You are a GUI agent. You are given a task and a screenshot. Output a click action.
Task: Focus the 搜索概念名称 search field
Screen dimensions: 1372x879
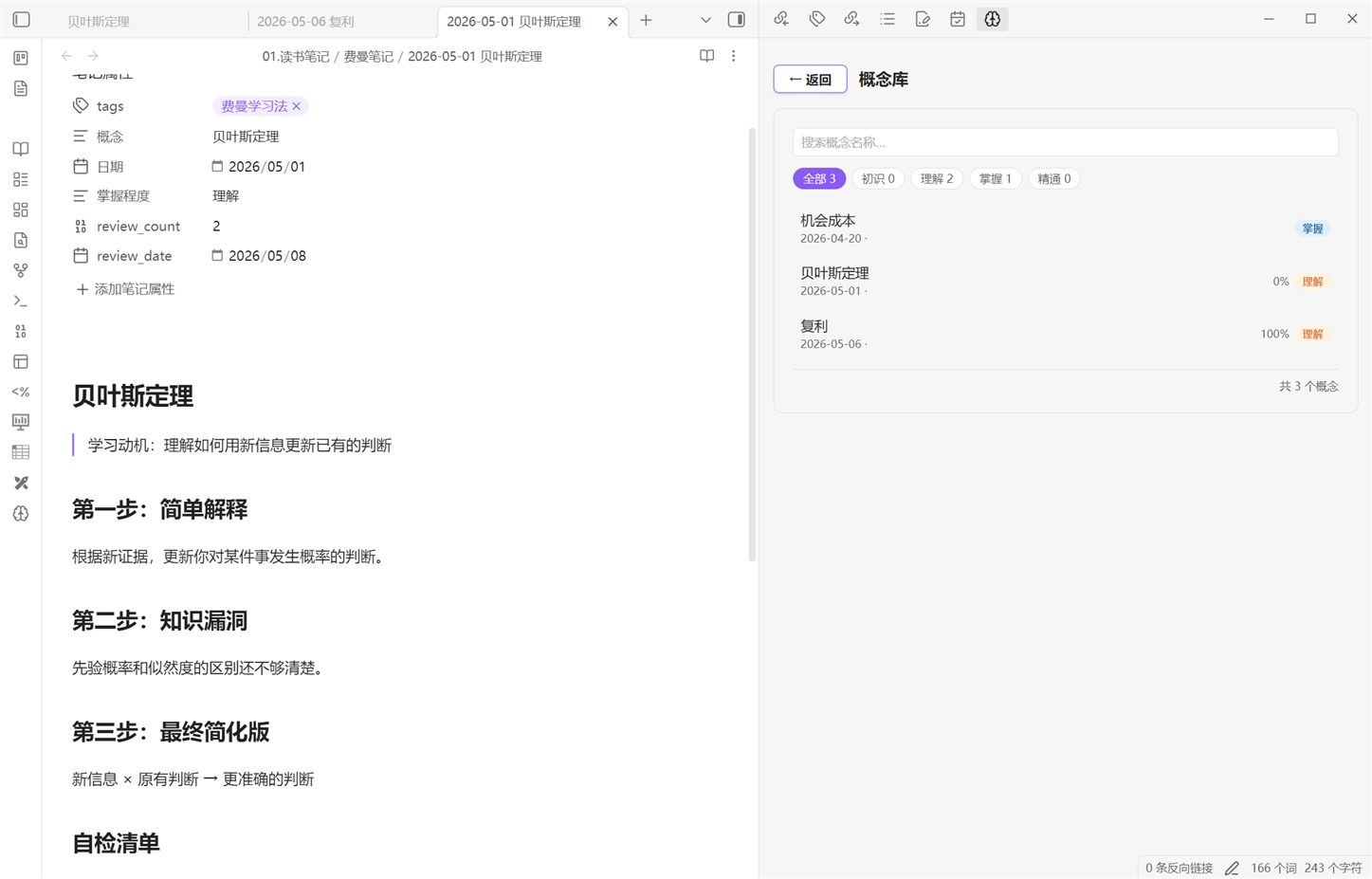pyautogui.click(x=1065, y=142)
